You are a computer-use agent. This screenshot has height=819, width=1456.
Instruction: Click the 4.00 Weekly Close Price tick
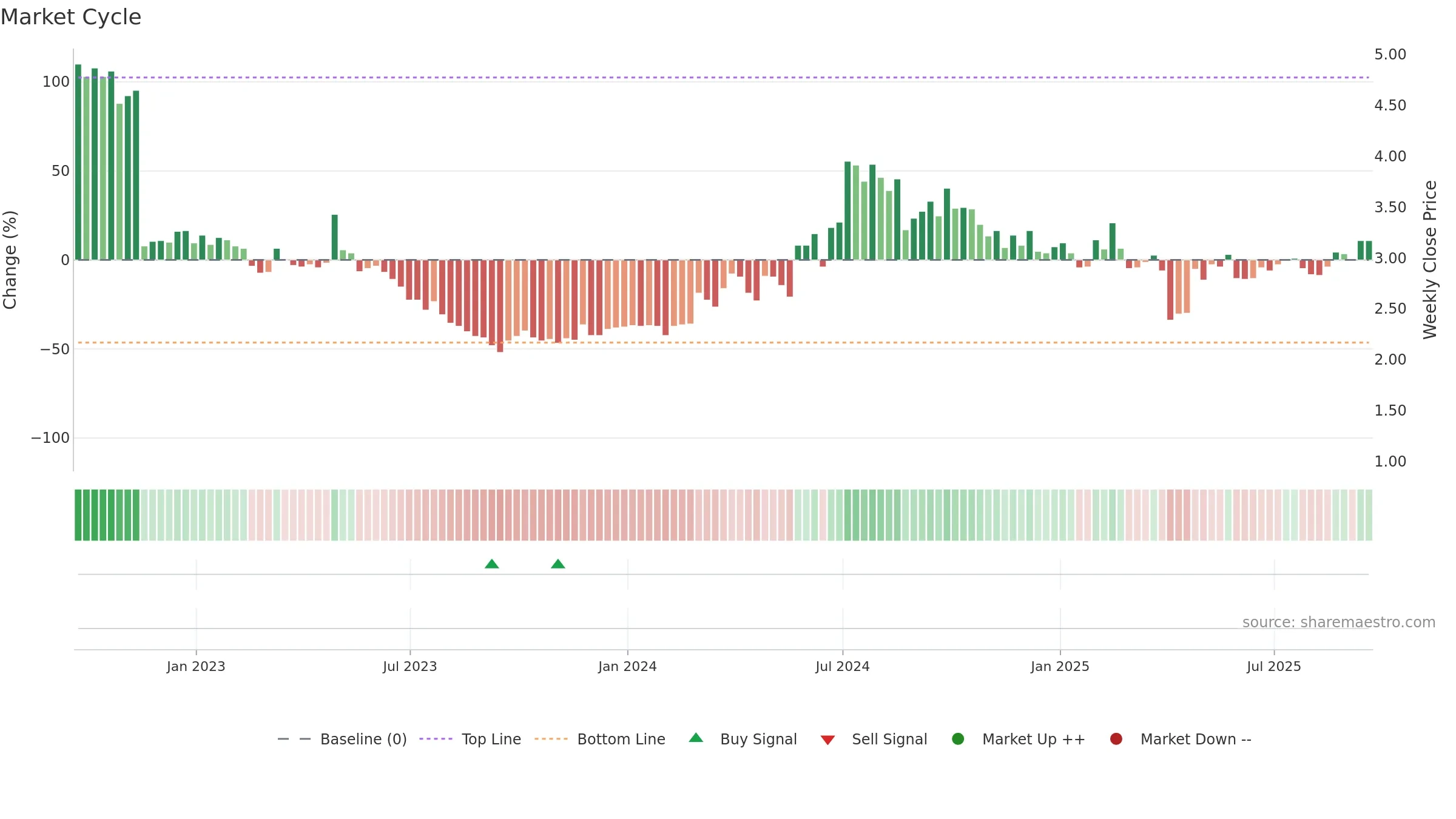coord(1390,157)
